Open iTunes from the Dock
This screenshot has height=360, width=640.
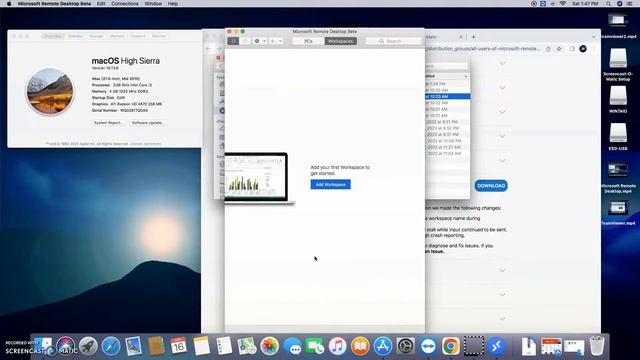(338, 346)
